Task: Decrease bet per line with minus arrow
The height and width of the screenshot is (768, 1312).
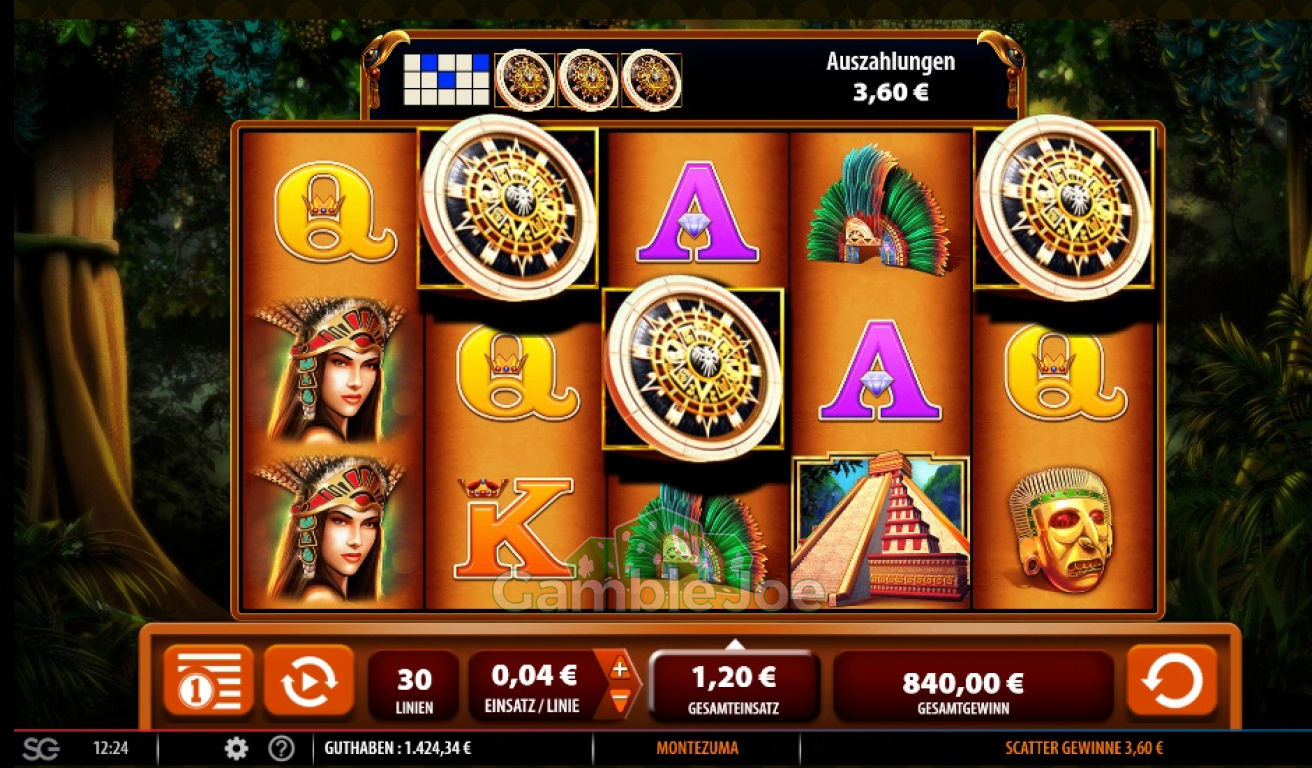Action: tap(620, 698)
